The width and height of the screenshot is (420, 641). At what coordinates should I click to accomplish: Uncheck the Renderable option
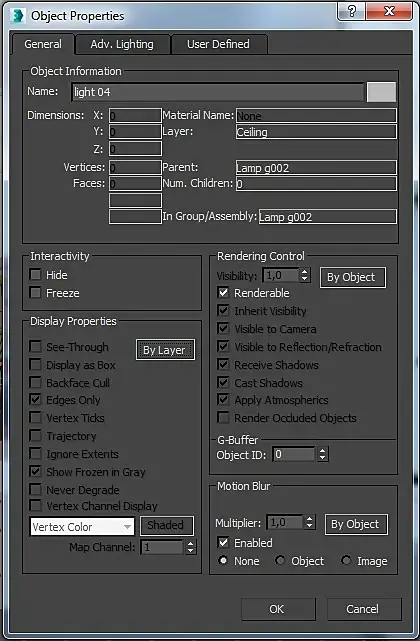[x=223, y=292]
